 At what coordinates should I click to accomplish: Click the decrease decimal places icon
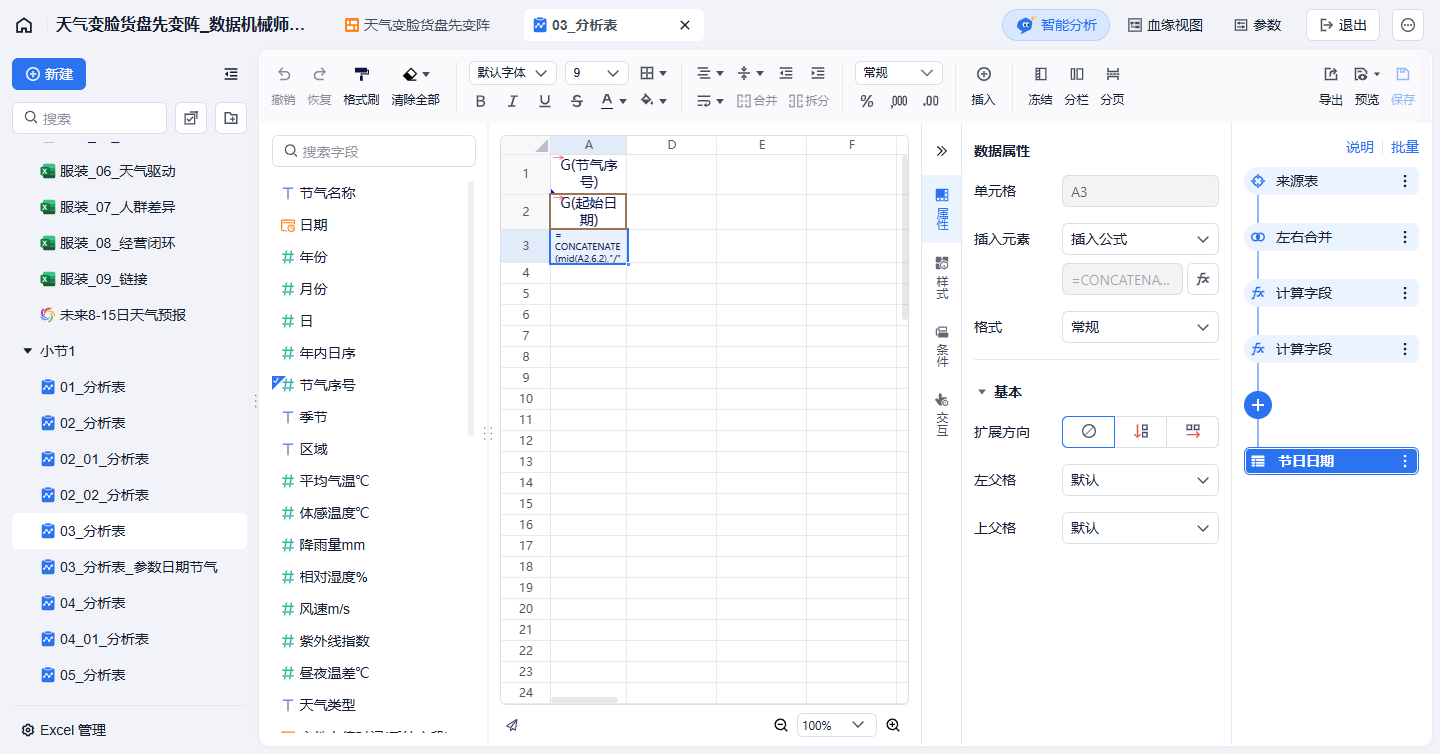[931, 101]
